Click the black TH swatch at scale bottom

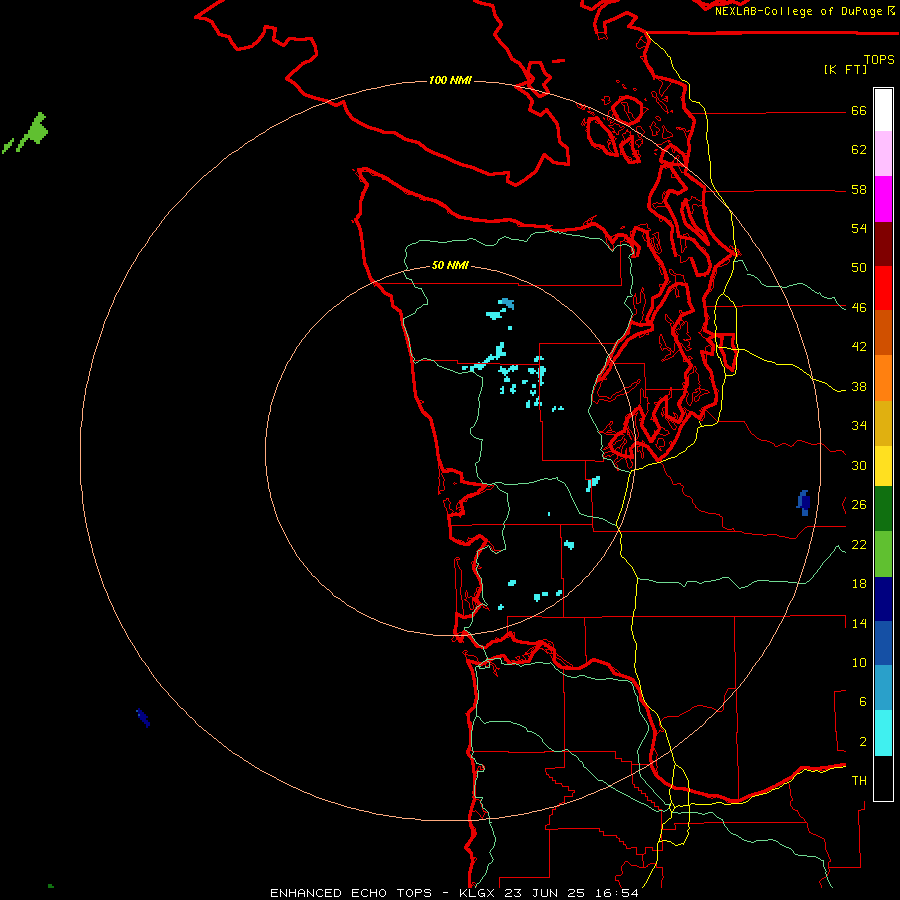click(883, 778)
